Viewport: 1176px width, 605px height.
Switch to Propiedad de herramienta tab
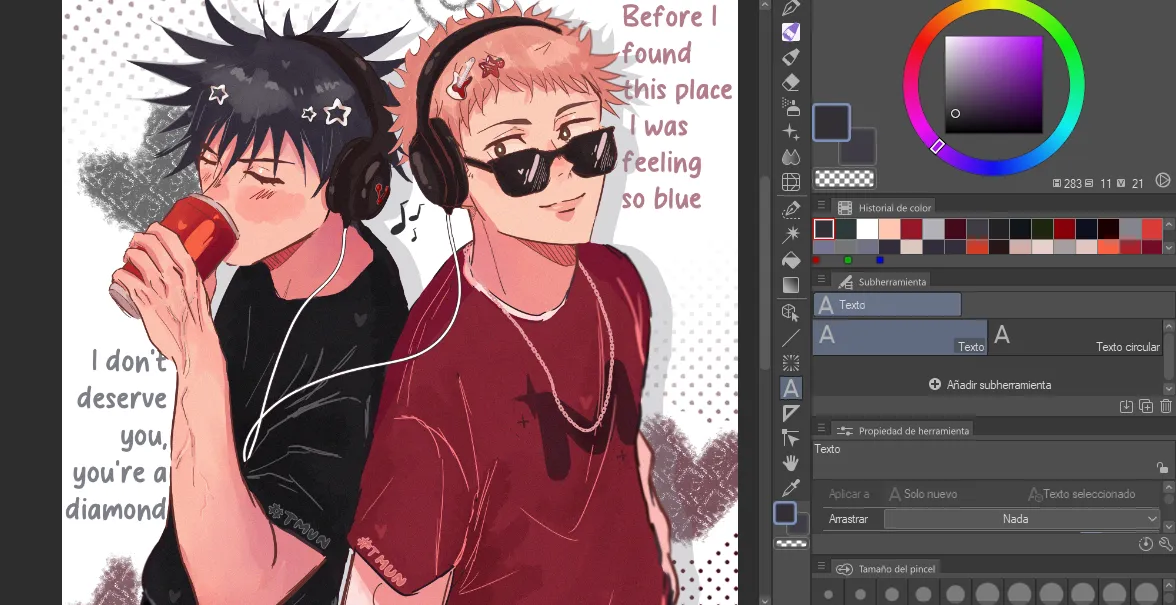(x=904, y=431)
